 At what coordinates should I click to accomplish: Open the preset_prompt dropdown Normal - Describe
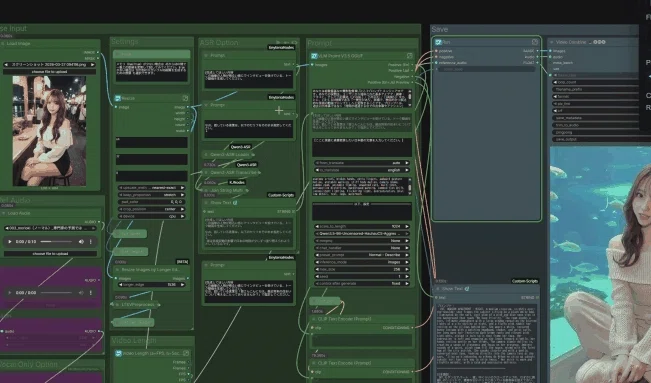362,255
